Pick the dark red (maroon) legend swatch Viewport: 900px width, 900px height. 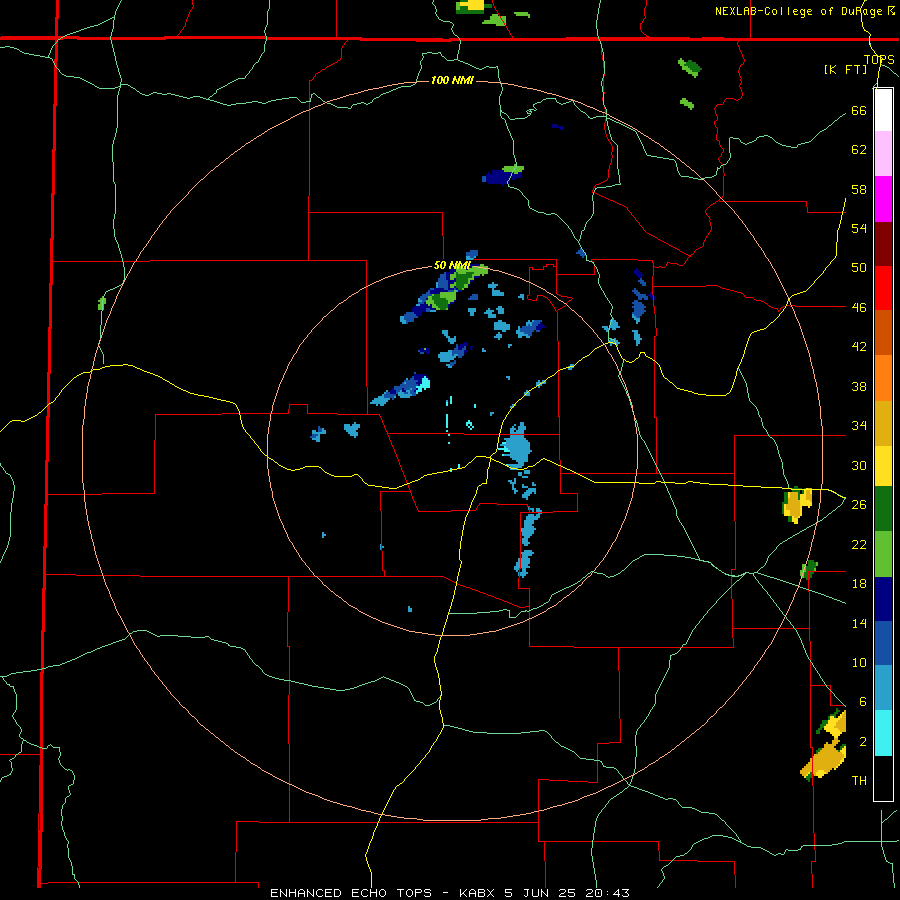[x=883, y=244]
